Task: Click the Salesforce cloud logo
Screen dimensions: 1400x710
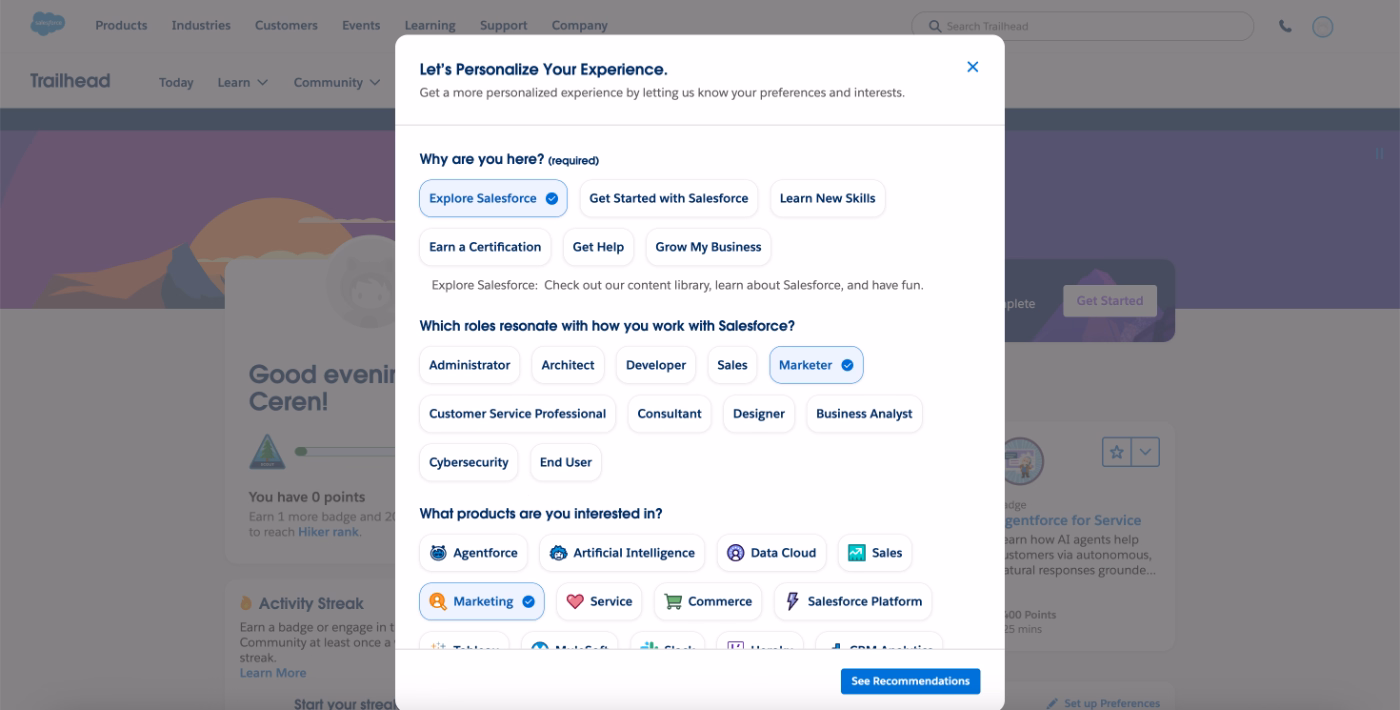Action: tap(46, 24)
